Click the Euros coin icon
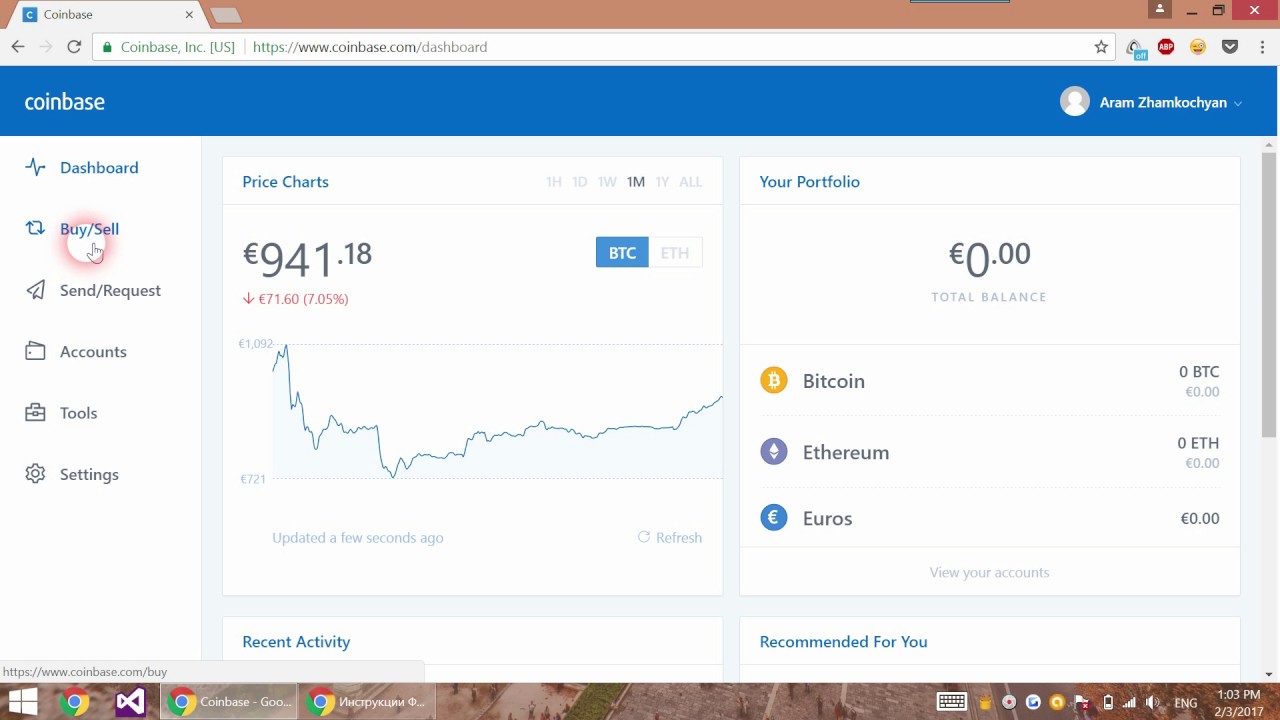The height and width of the screenshot is (720, 1280). pyautogui.click(x=774, y=518)
